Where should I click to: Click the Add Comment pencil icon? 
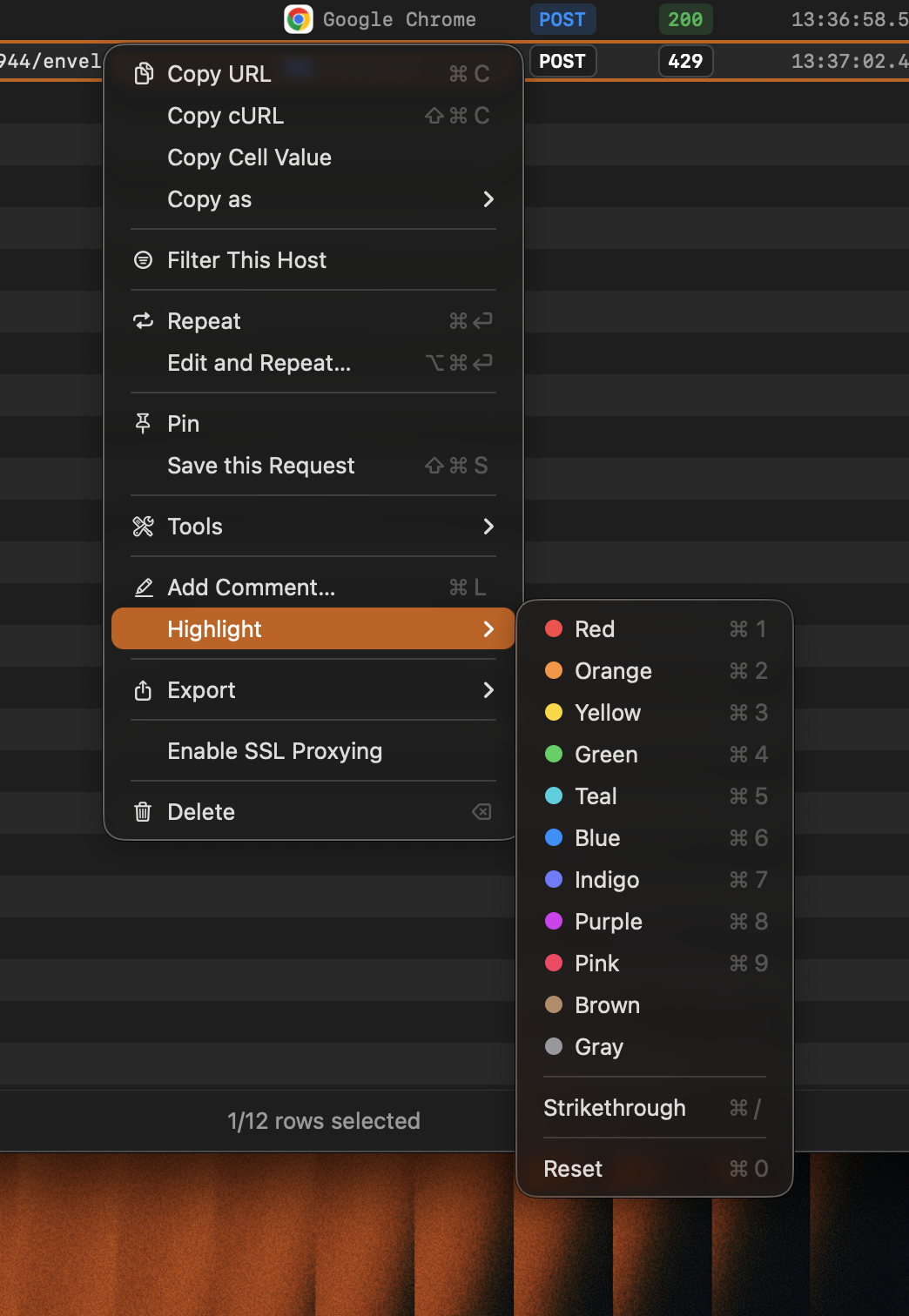tap(144, 587)
